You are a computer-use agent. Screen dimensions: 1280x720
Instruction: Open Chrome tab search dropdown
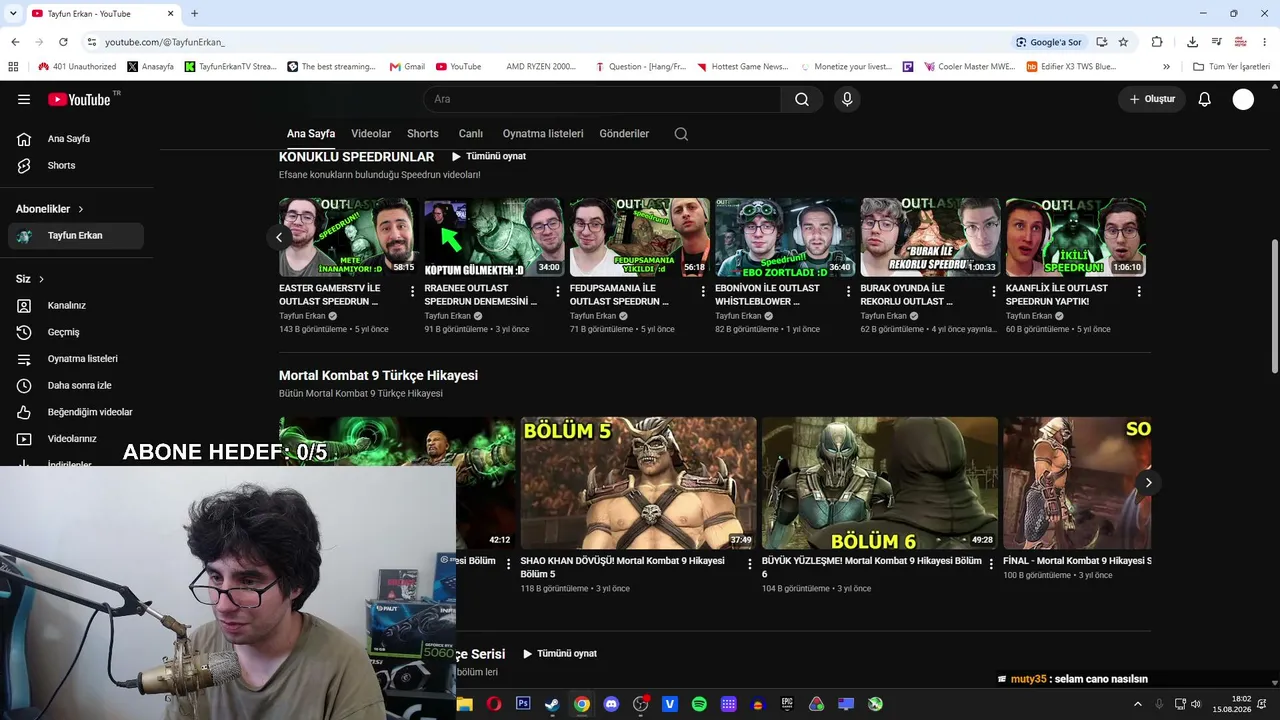tap(12, 13)
